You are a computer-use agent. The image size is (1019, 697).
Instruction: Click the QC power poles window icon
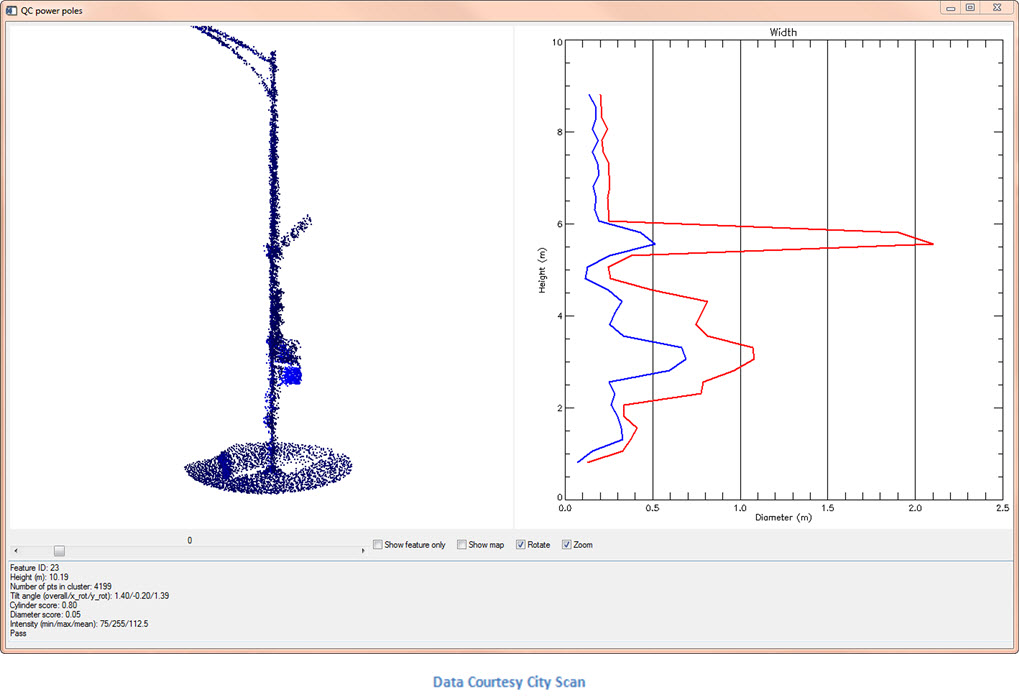tap(11, 8)
